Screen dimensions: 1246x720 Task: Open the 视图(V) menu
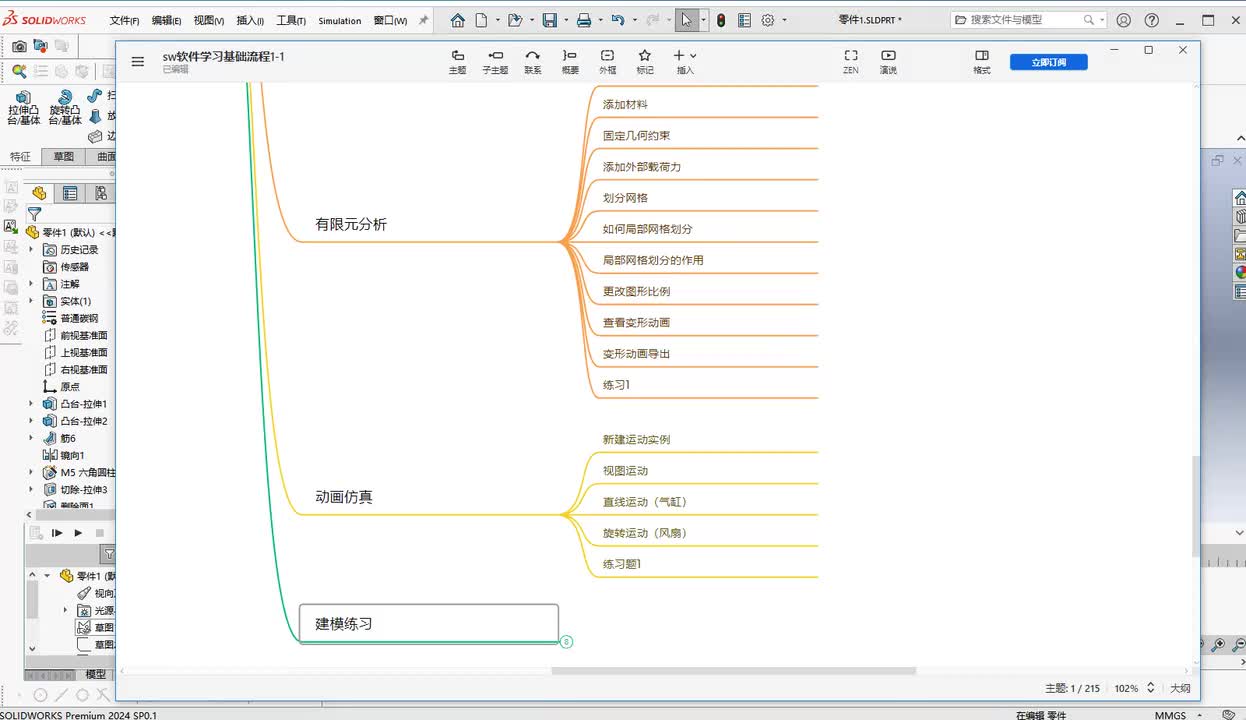click(209, 20)
